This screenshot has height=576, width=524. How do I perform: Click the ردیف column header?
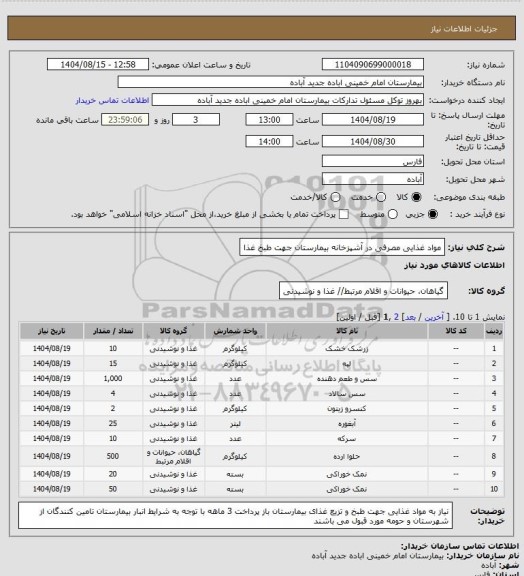coord(494,331)
